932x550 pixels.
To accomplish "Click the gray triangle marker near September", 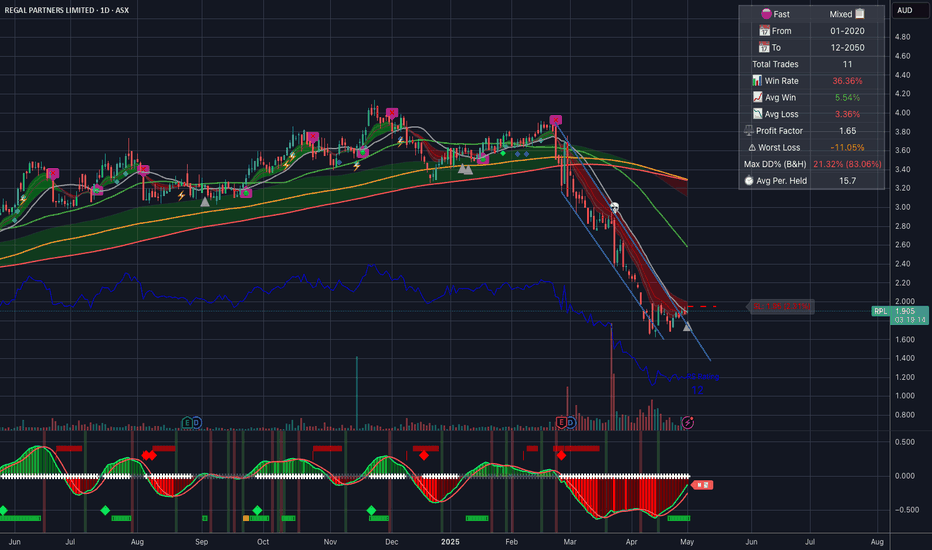I will 205,202.
